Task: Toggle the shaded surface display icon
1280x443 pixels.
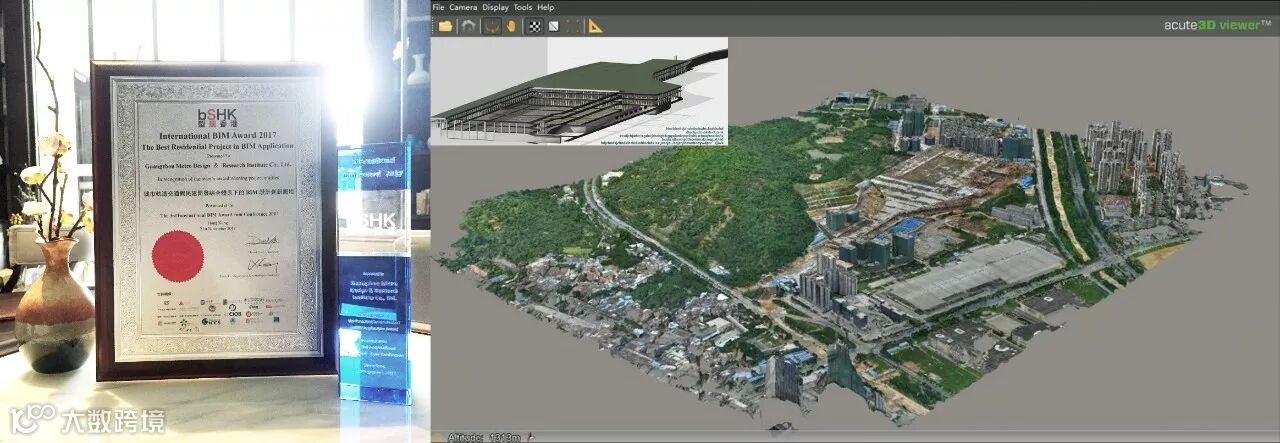Action: pos(553,26)
